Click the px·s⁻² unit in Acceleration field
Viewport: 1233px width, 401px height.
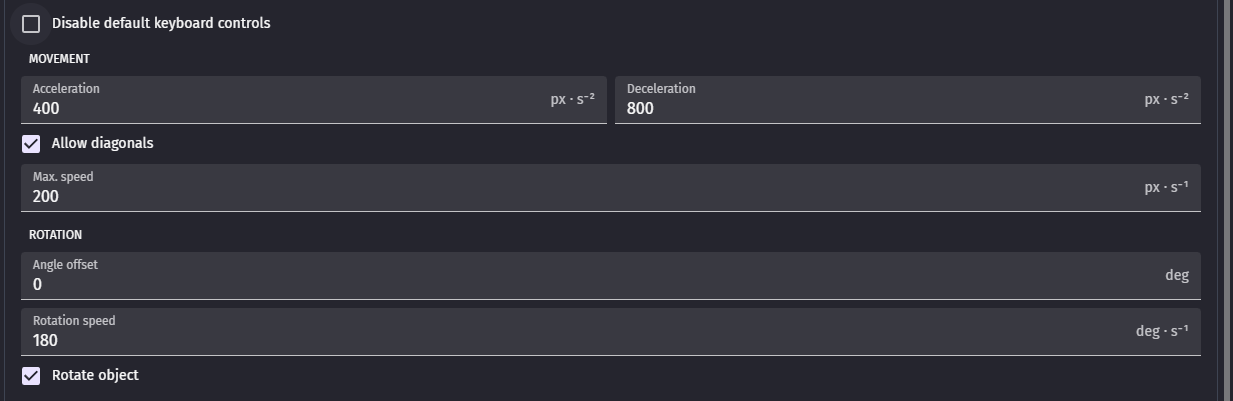572,100
